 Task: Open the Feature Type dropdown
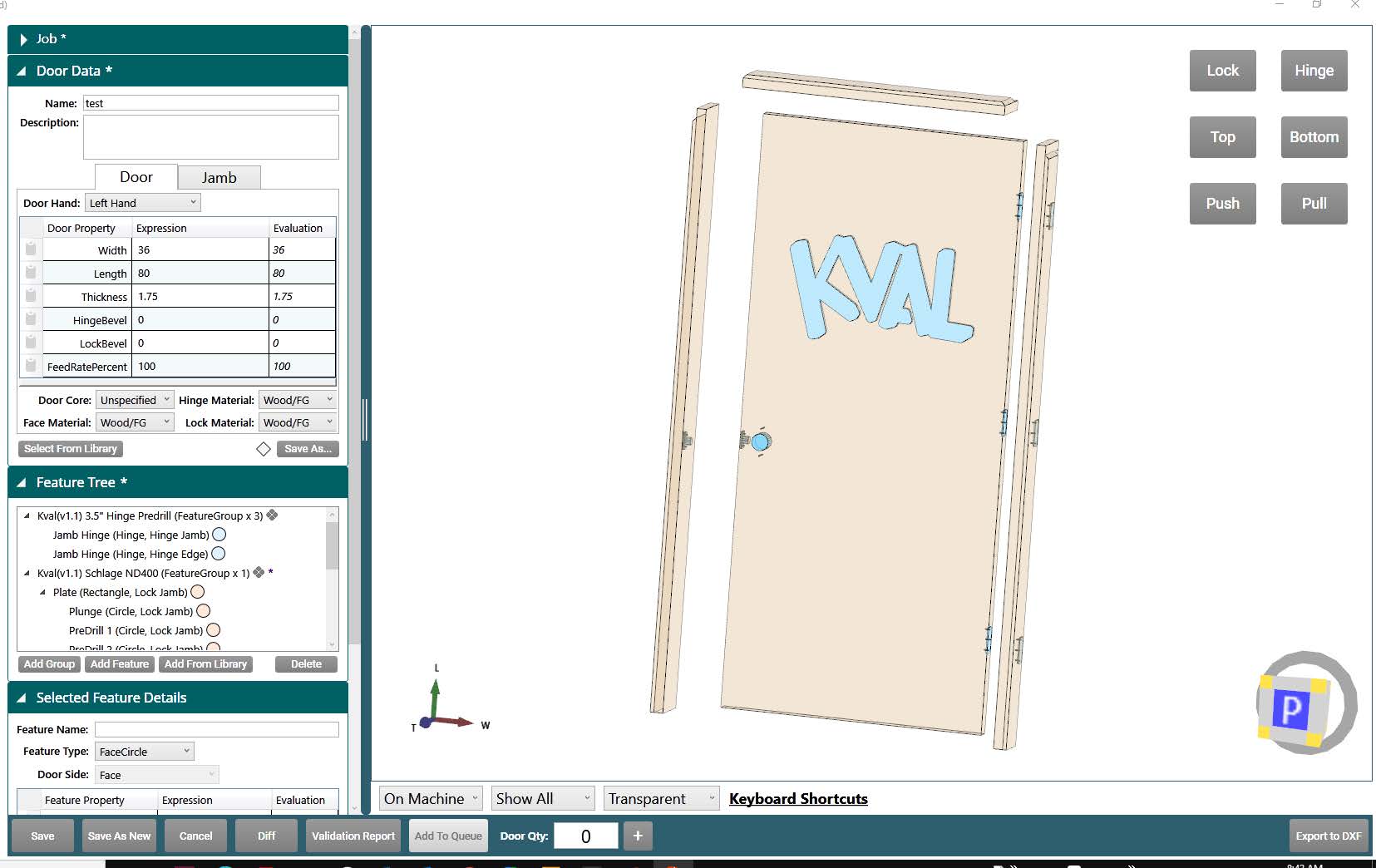point(145,752)
